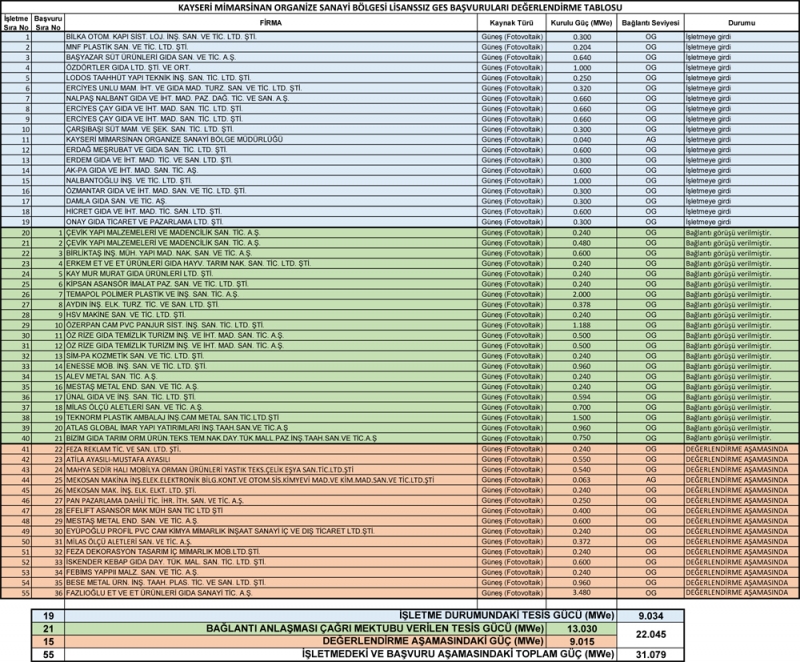The height and width of the screenshot is (662, 800).
Task: Click the power value '2.000'
Action: click(582, 294)
